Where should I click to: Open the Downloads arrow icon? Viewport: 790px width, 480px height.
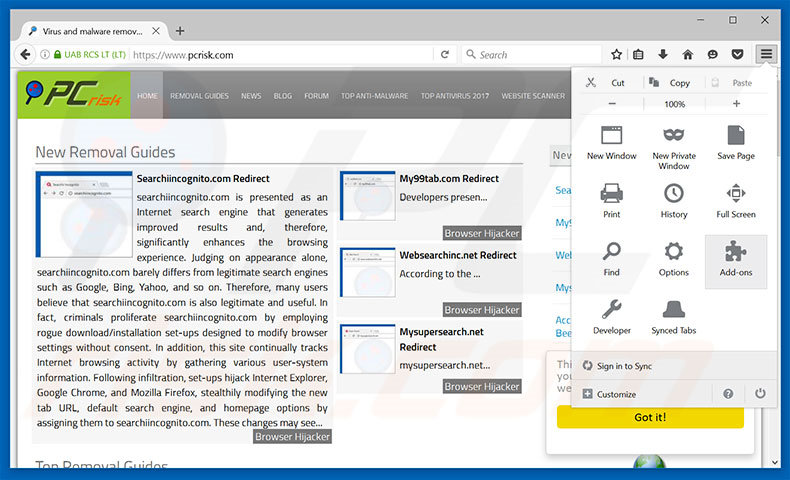pyautogui.click(x=663, y=54)
